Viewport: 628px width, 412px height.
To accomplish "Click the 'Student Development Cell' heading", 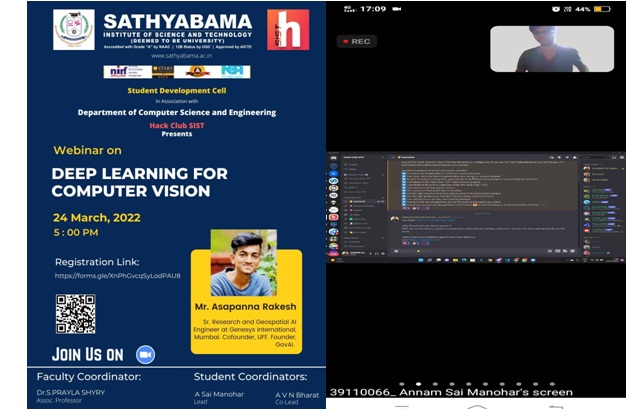I will (177, 90).
